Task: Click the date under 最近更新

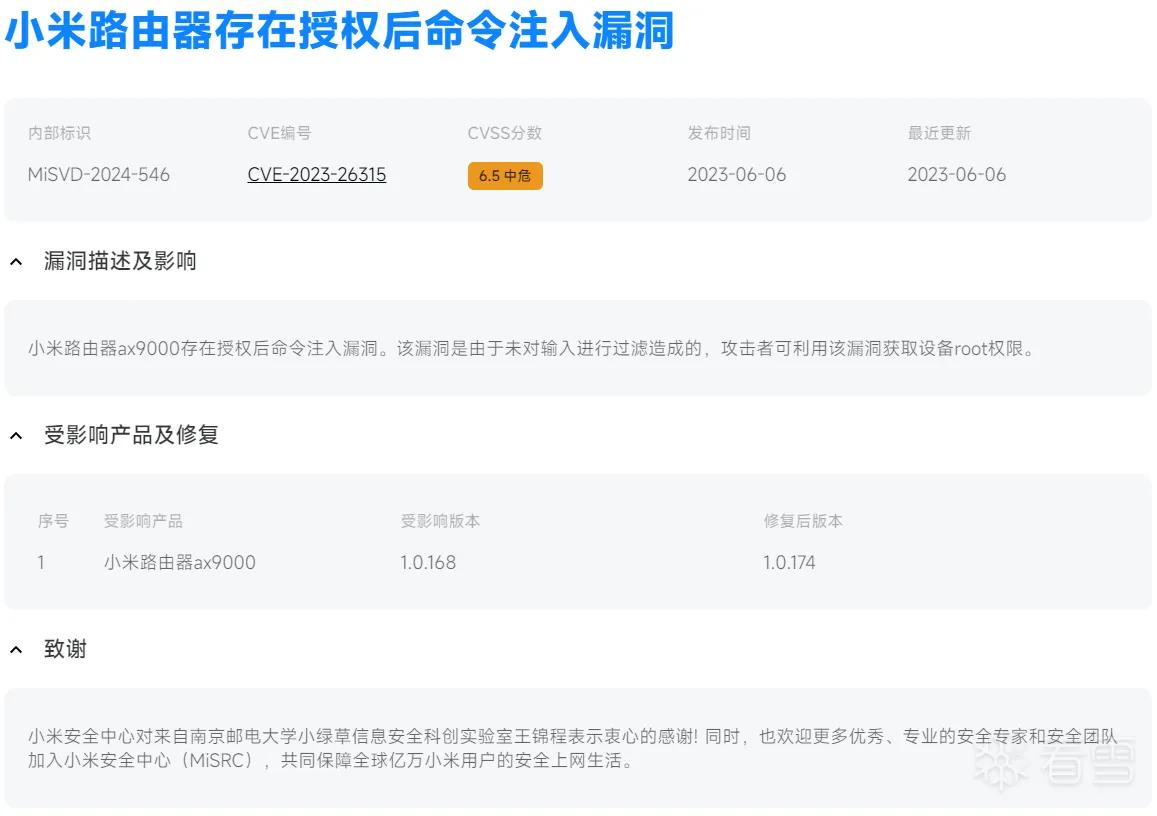Action: click(x=956, y=175)
